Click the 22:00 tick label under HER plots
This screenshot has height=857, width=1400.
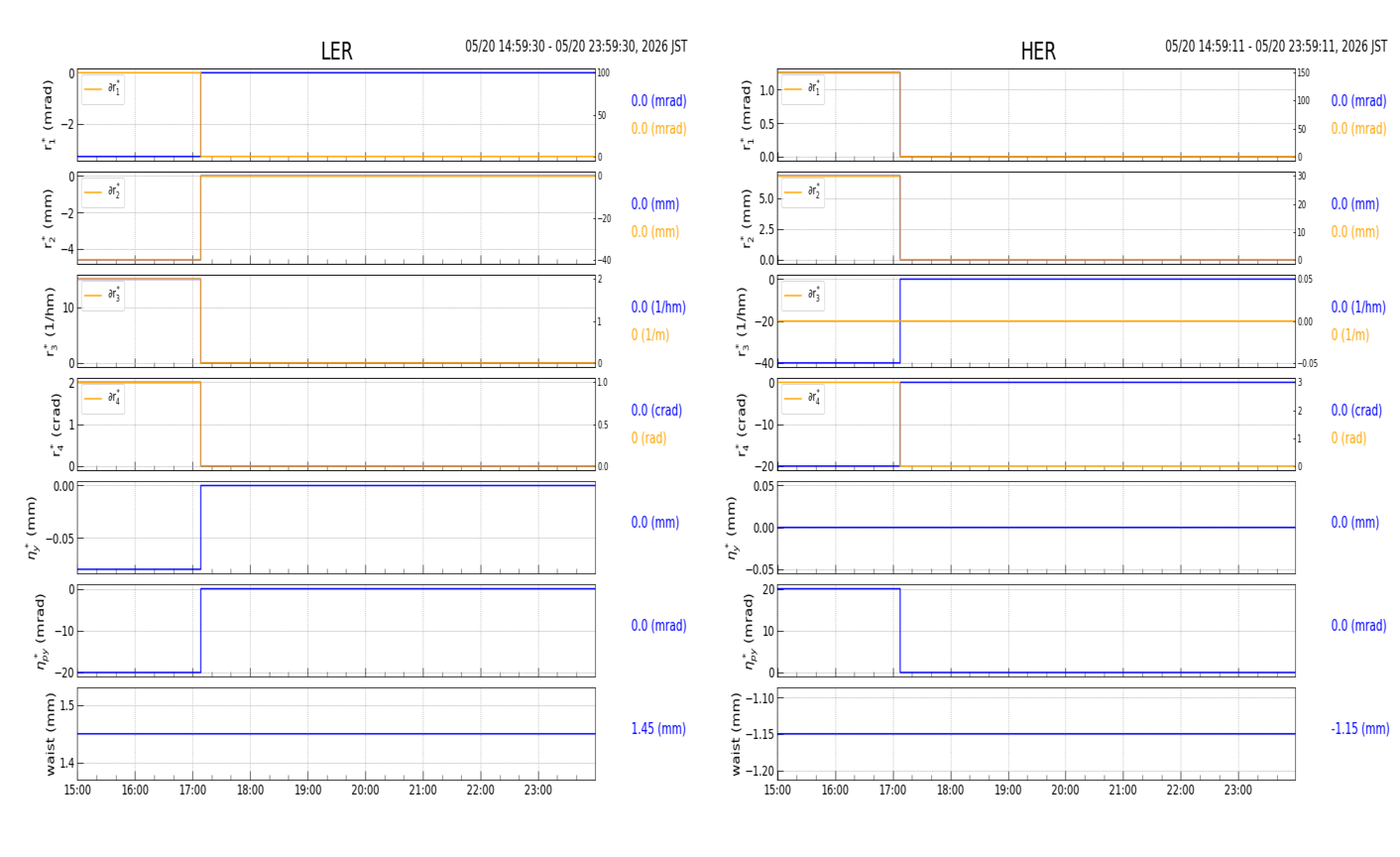1180,791
